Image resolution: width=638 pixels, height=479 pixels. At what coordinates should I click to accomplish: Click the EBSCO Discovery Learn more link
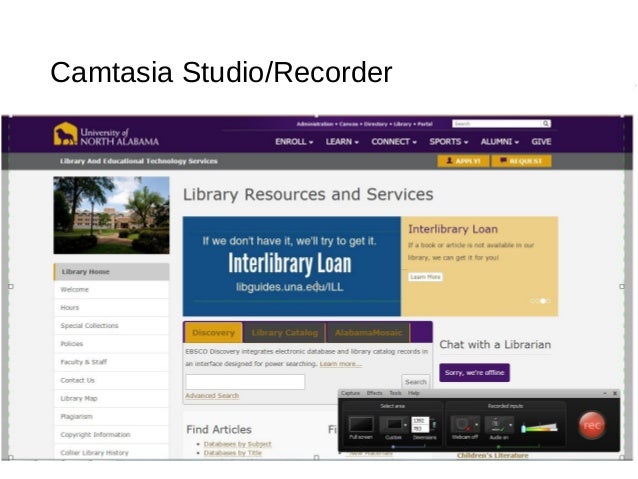coord(340,364)
